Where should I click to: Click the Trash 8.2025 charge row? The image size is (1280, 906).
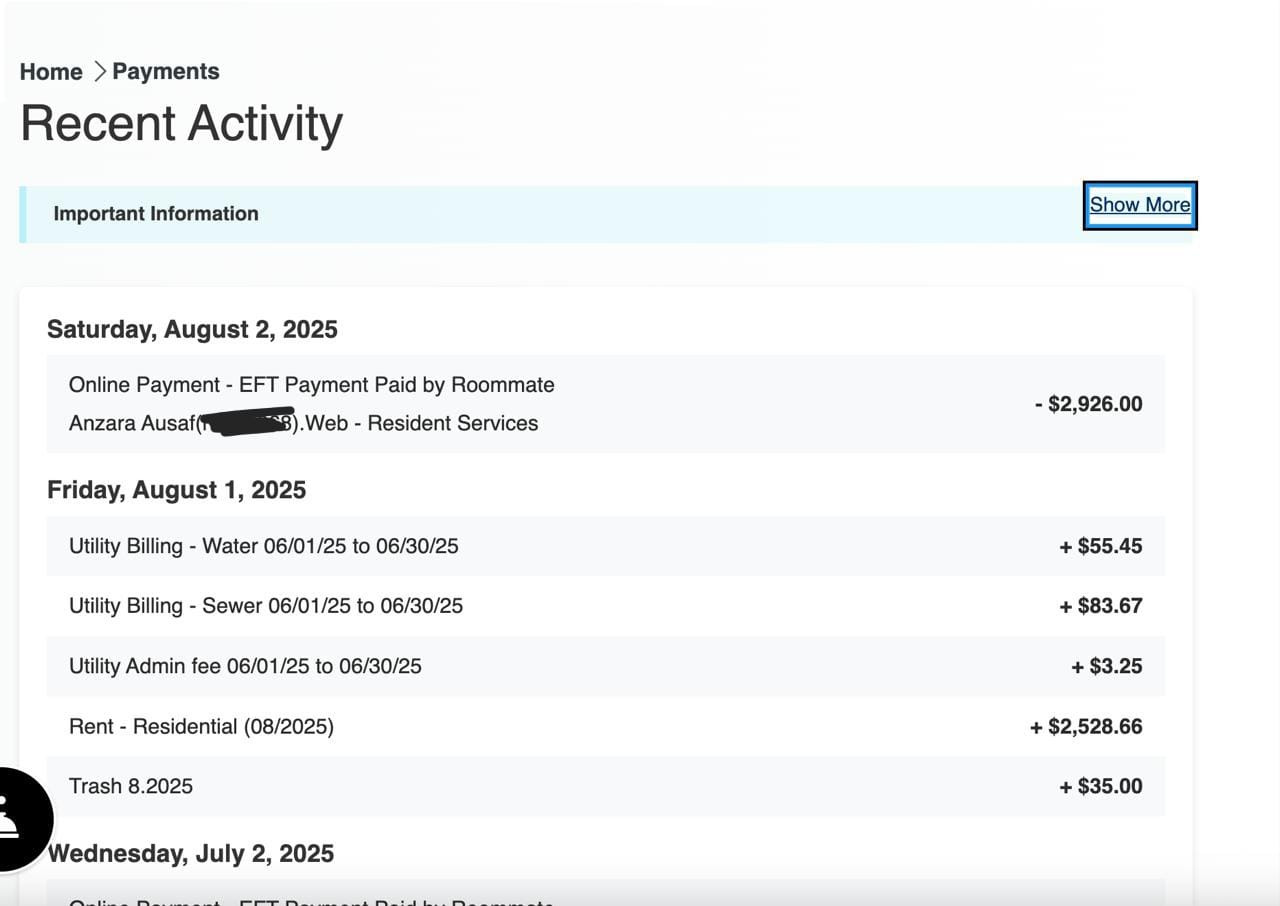131,786
